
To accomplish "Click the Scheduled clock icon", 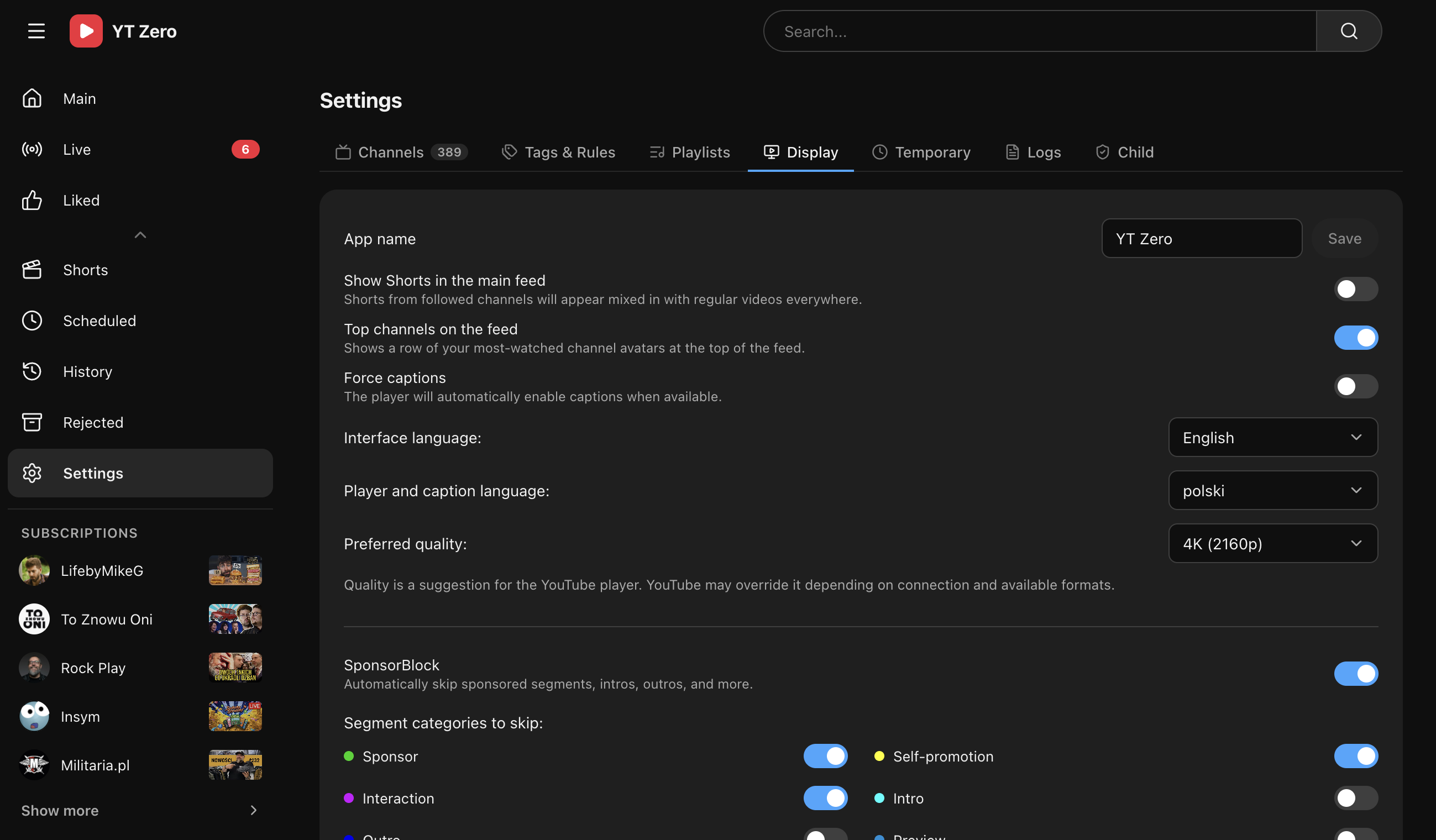I will 32,321.
